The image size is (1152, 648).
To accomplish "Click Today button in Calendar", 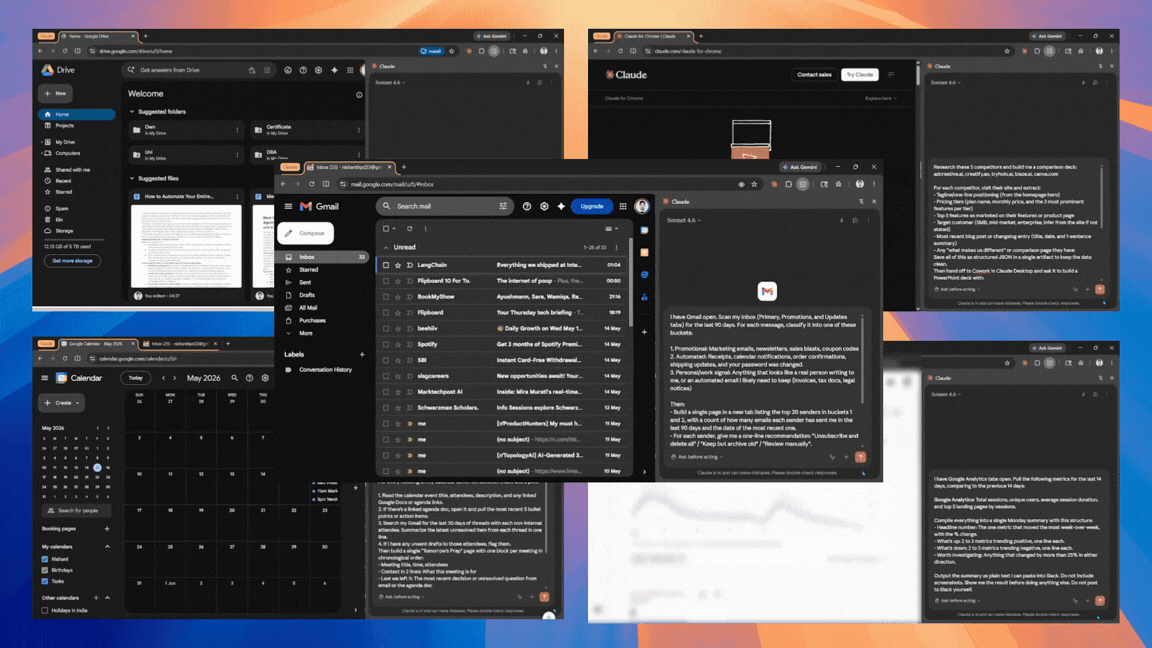I will 136,378.
